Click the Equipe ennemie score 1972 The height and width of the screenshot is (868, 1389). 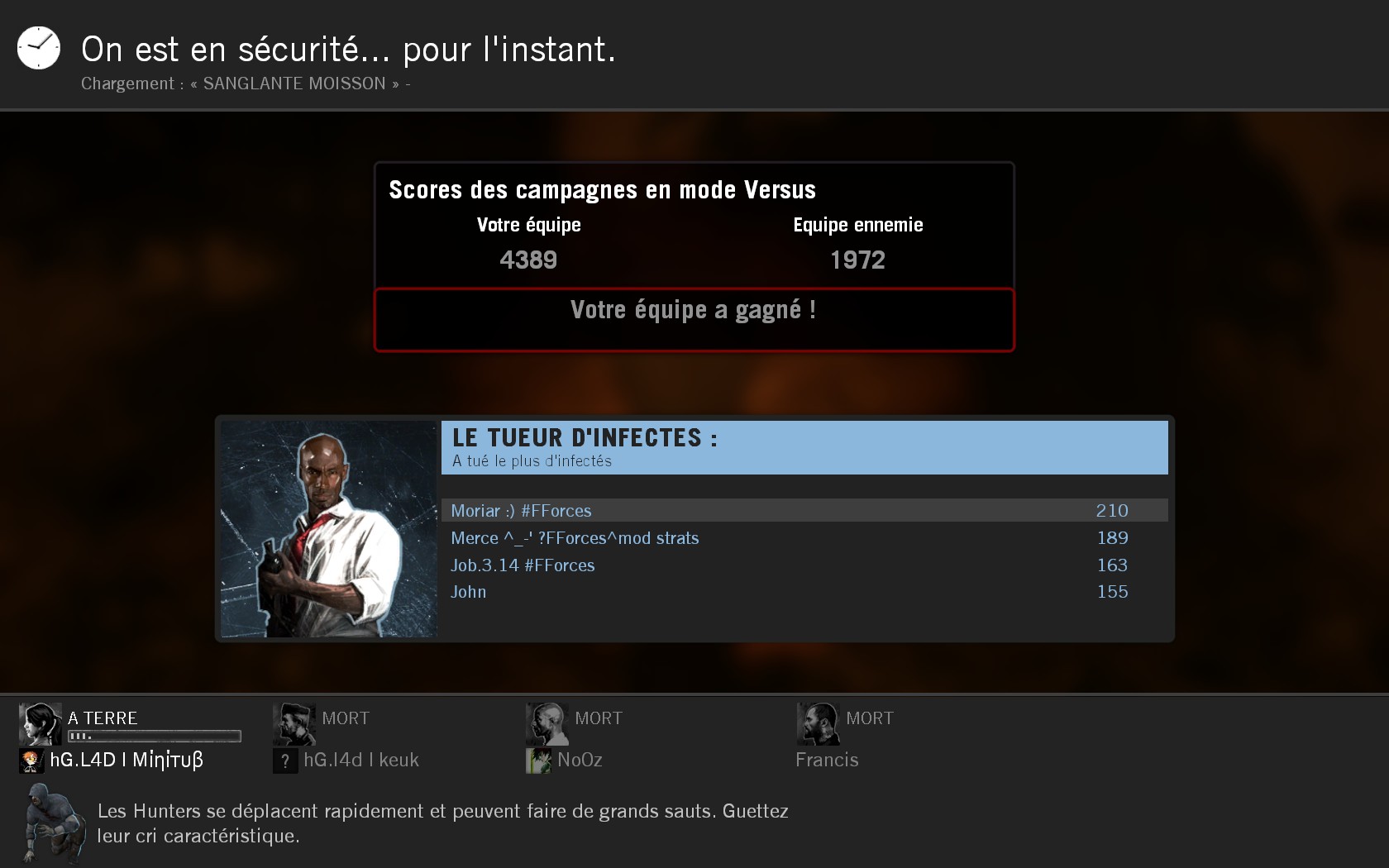(x=857, y=260)
